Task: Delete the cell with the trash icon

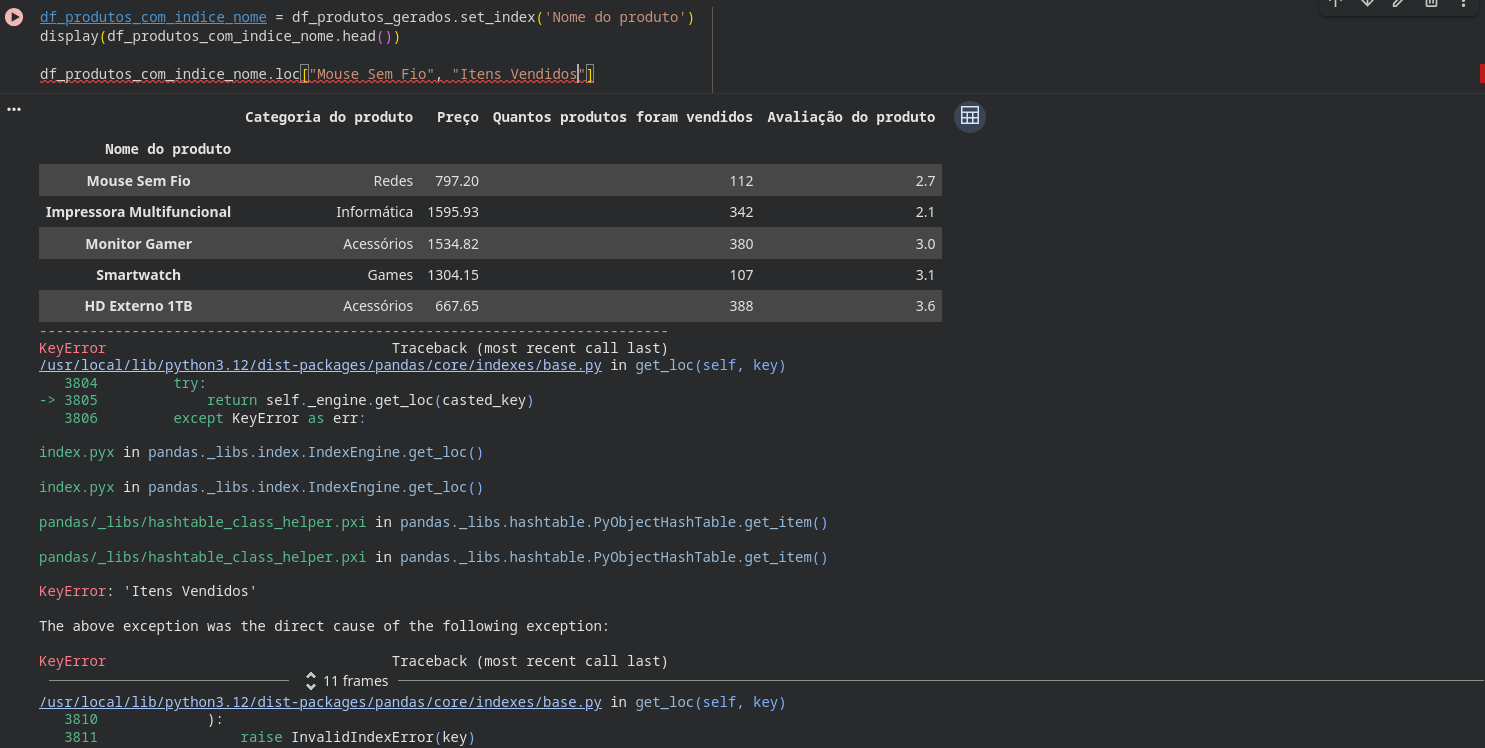Action: click(1431, 3)
